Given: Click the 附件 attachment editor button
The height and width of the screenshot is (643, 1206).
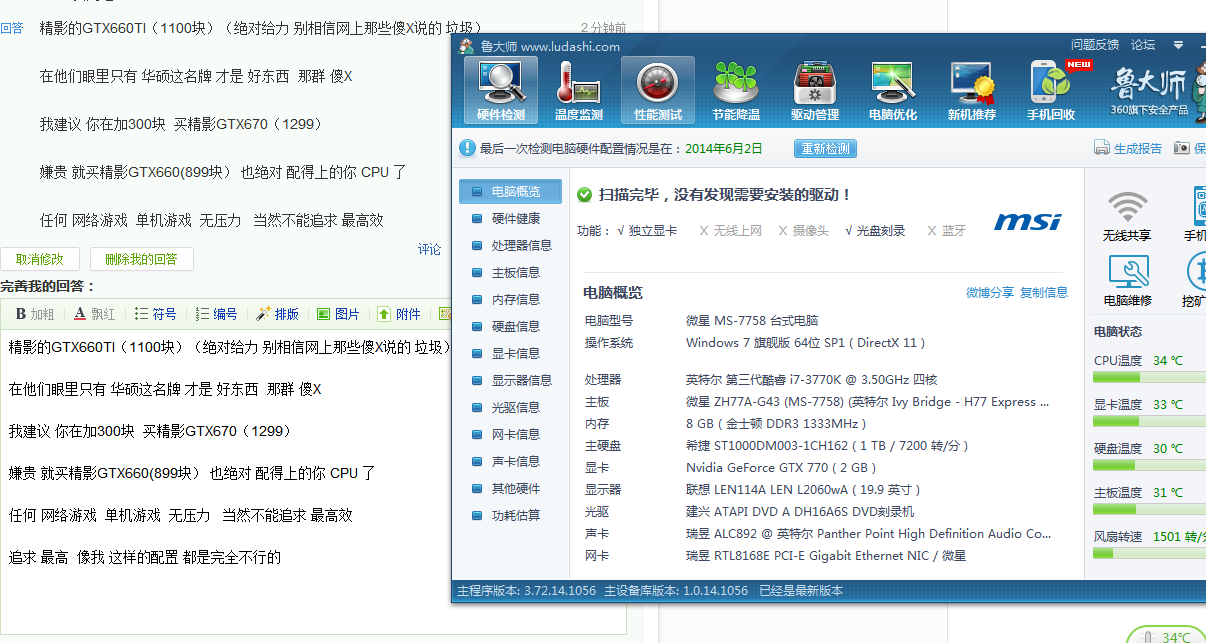Looking at the screenshot, I should [399, 314].
